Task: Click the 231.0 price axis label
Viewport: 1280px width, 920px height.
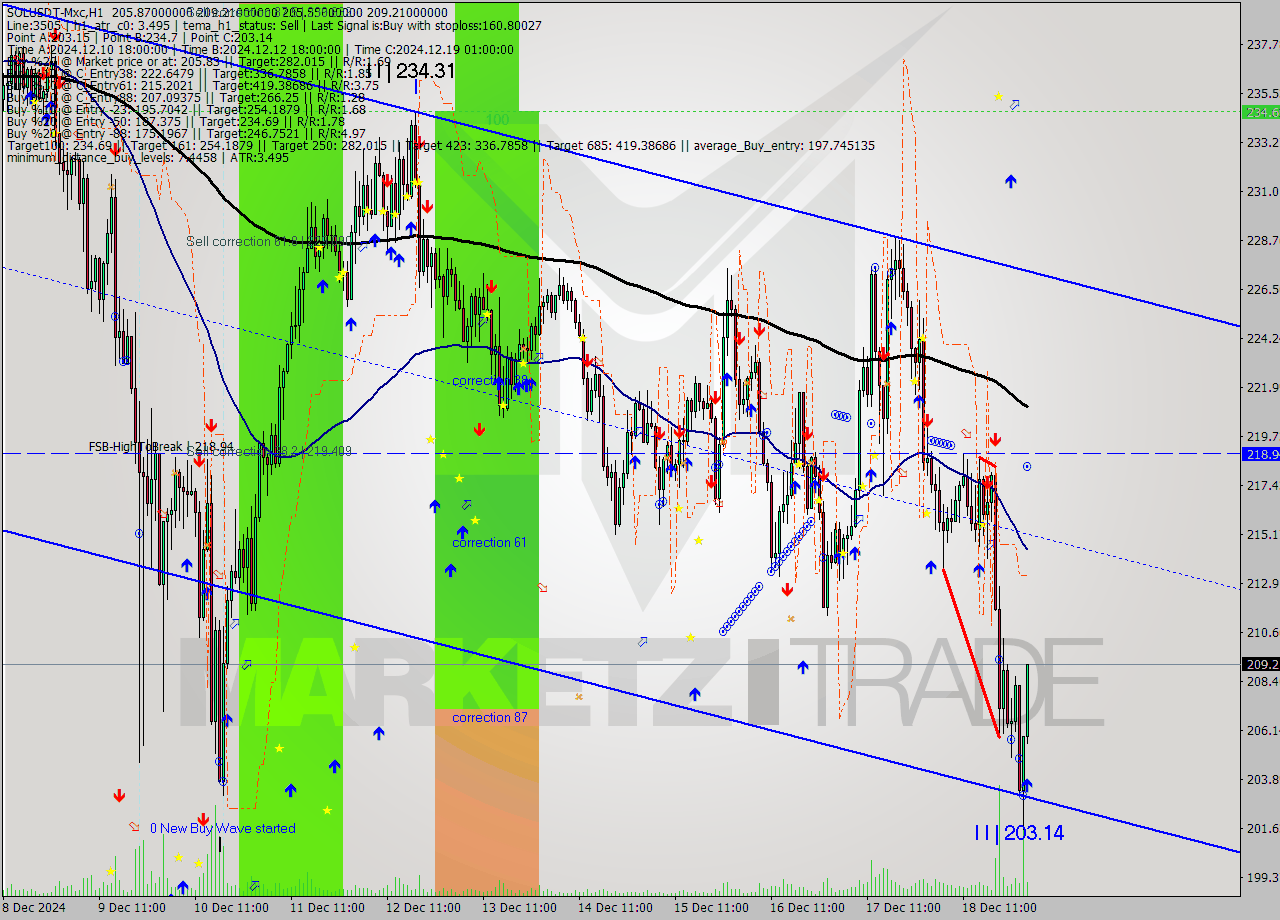Action: (1262, 192)
